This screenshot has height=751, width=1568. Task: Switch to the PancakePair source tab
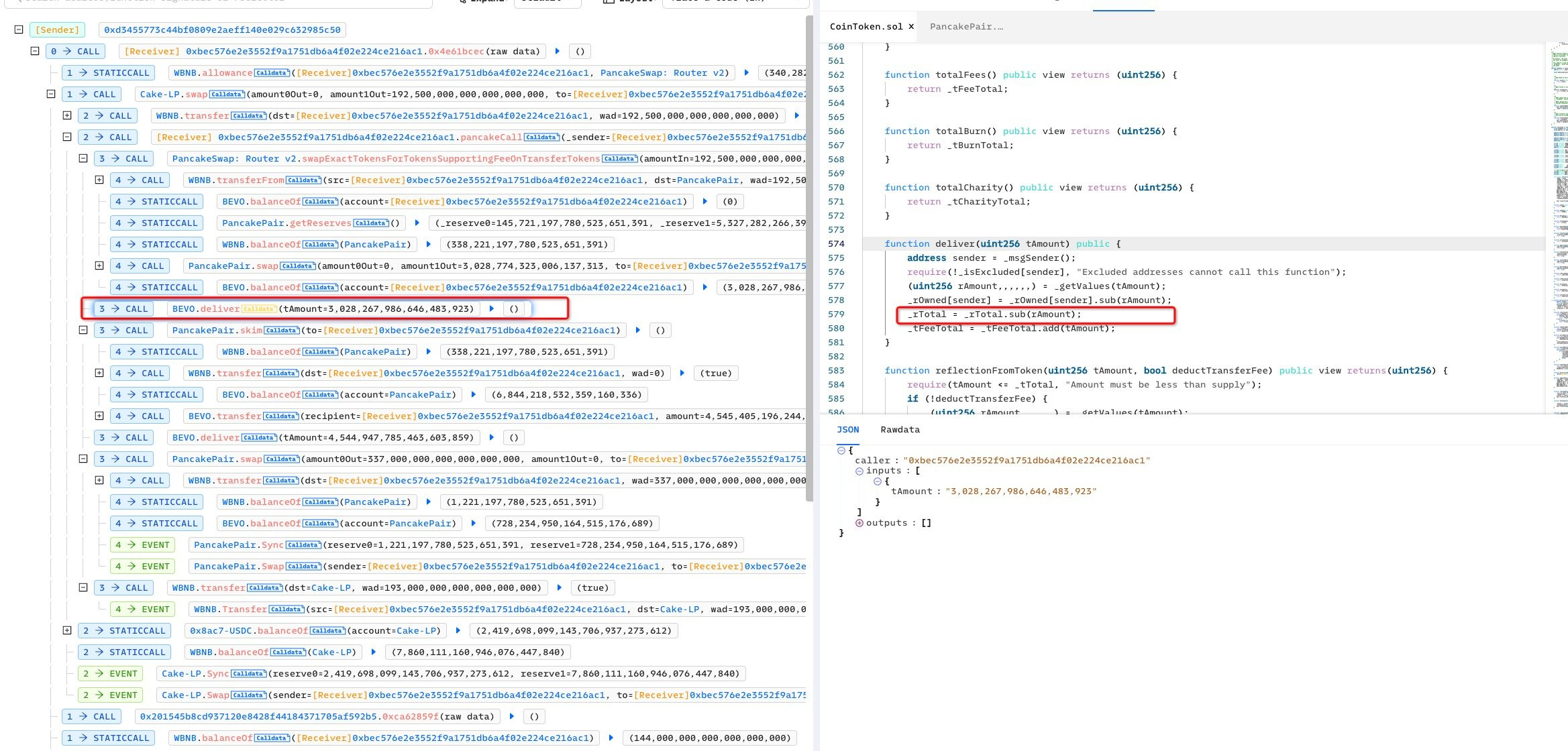[x=966, y=27]
